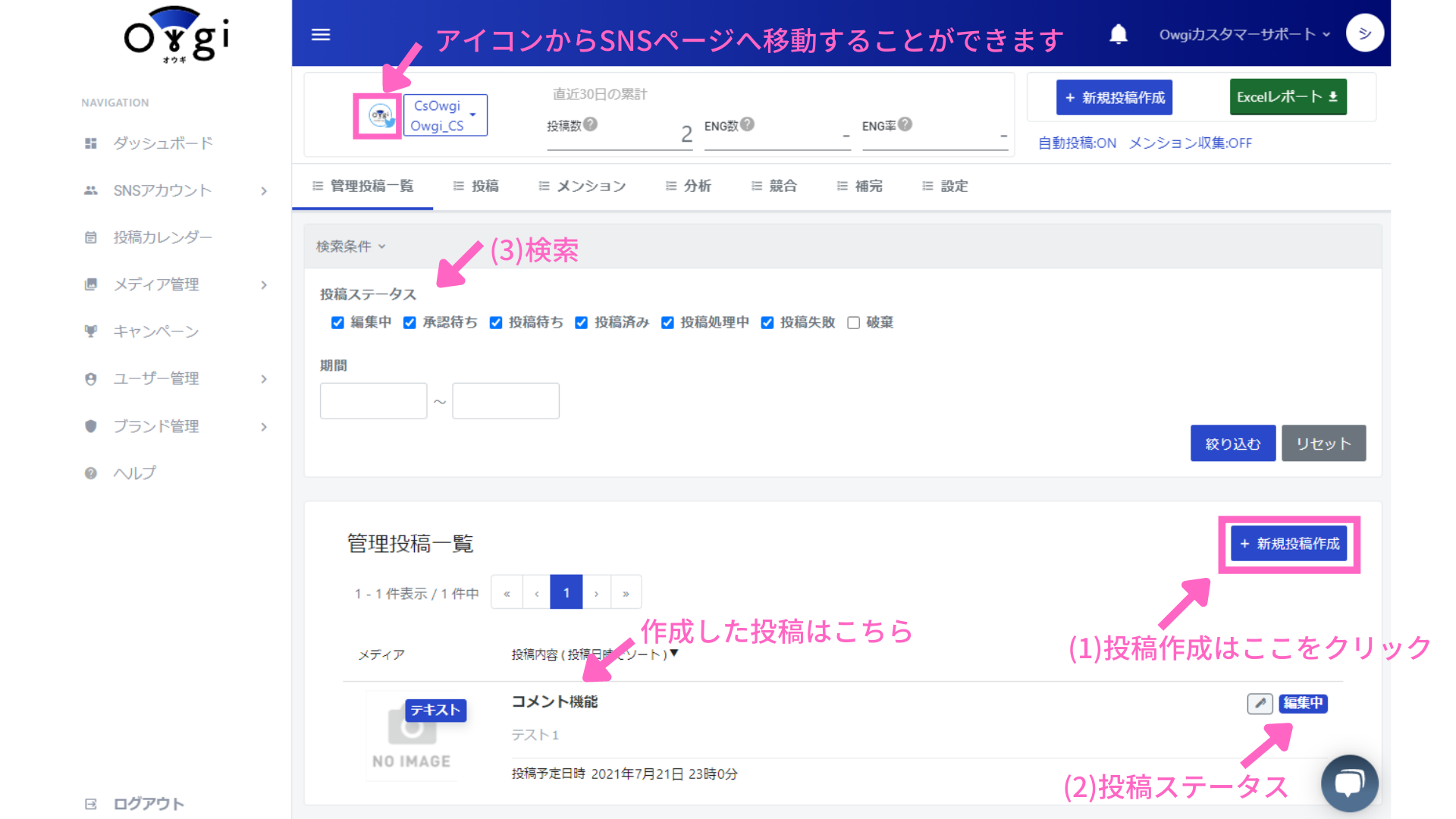This screenshot has width=1456, height=819.
Task: Toggle the 承認待ち status checkbox
Action: pos(409,322)
